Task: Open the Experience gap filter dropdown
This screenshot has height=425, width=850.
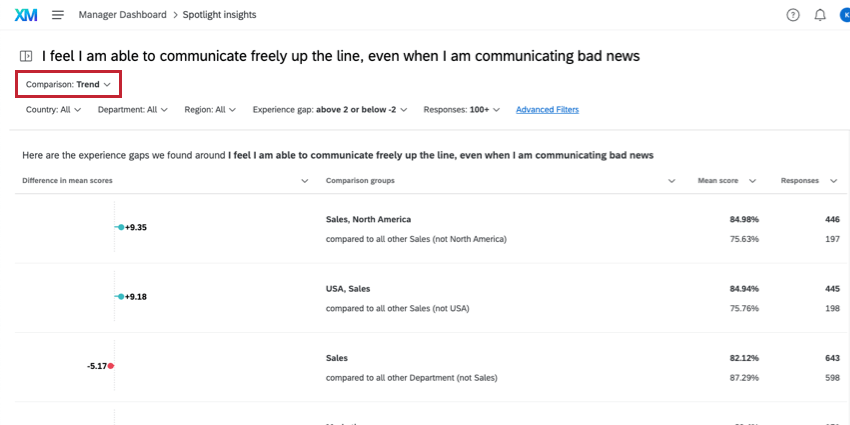Action: coord(330,110)
